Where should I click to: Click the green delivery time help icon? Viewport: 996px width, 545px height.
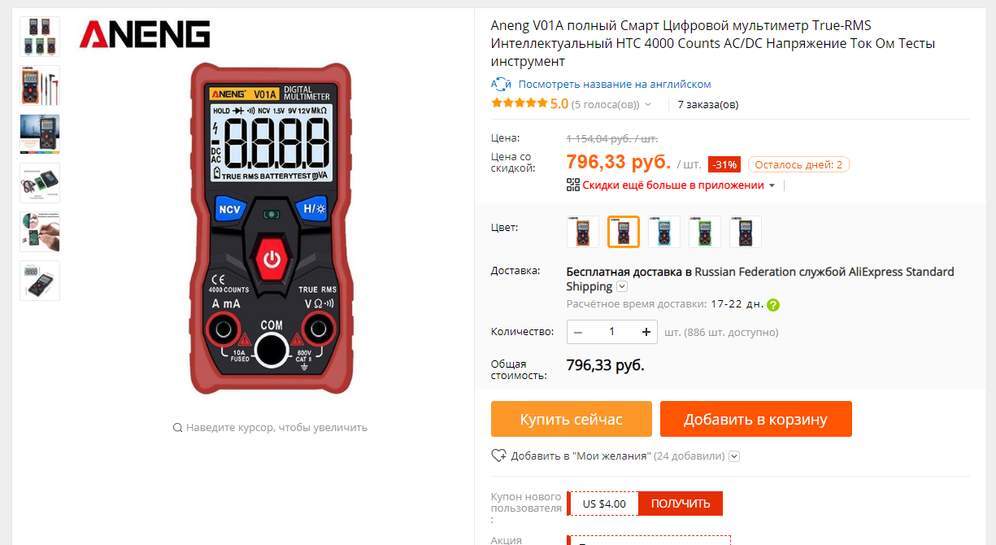click(x=773, y=305)
